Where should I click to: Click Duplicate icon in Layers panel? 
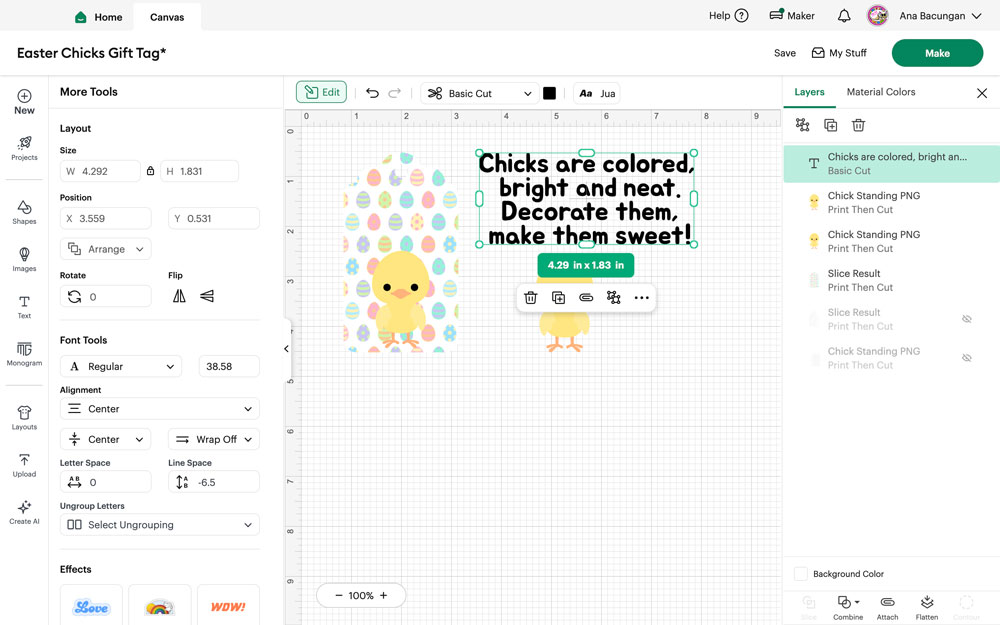pos(830,125)
